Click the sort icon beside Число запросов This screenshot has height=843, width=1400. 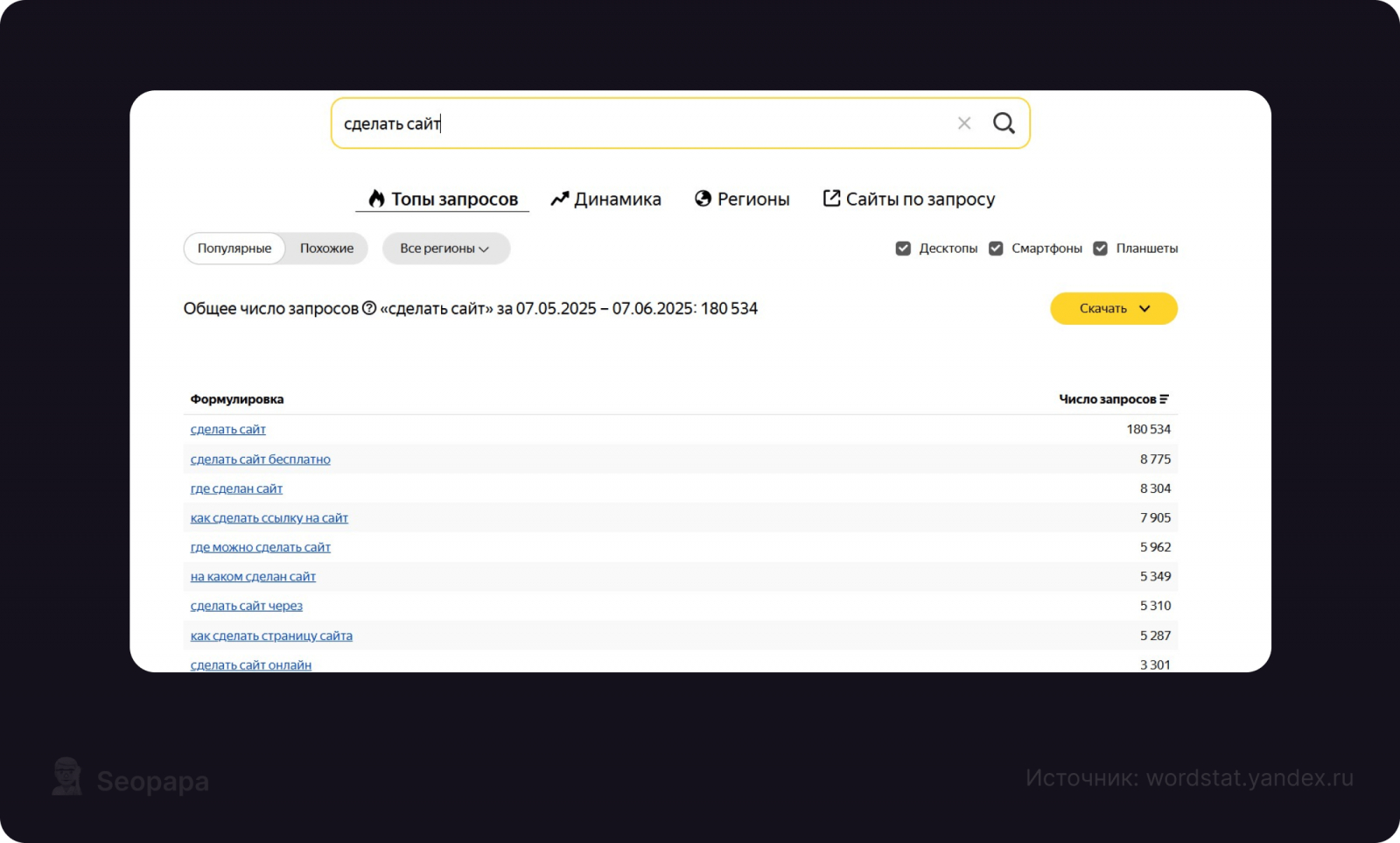tap(1164, 399)
